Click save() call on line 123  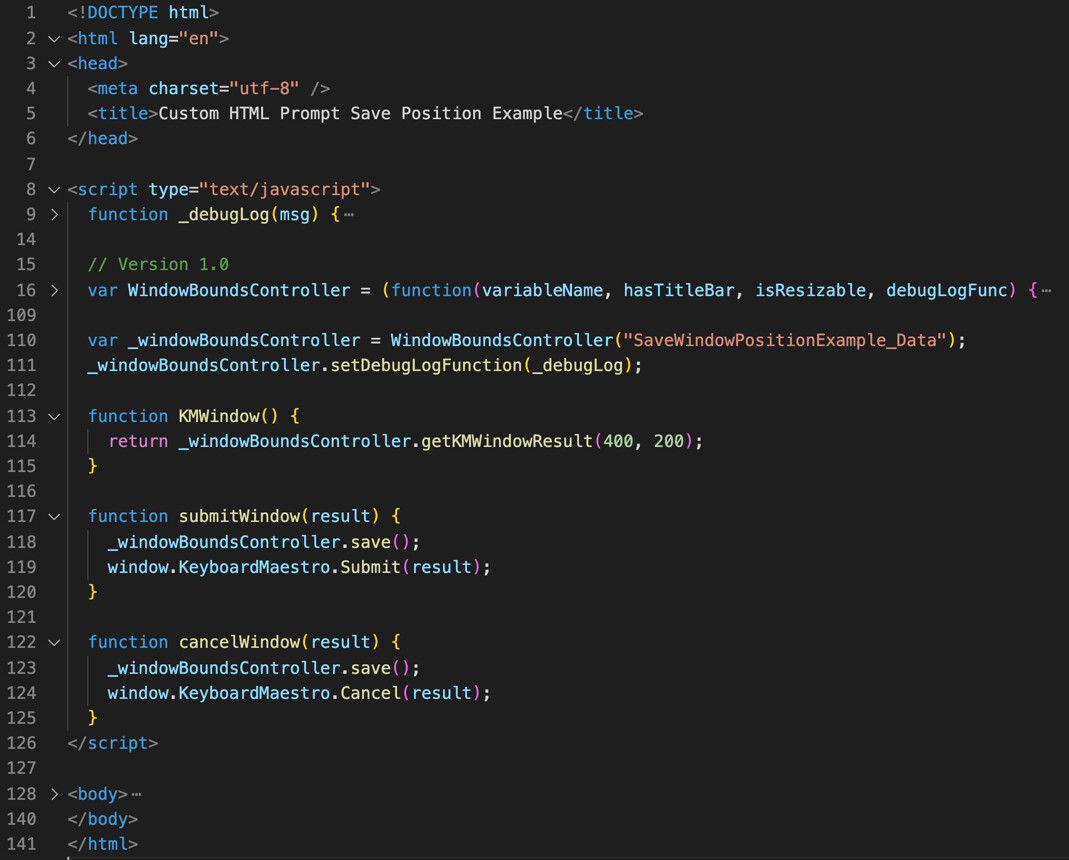[380, 668]
